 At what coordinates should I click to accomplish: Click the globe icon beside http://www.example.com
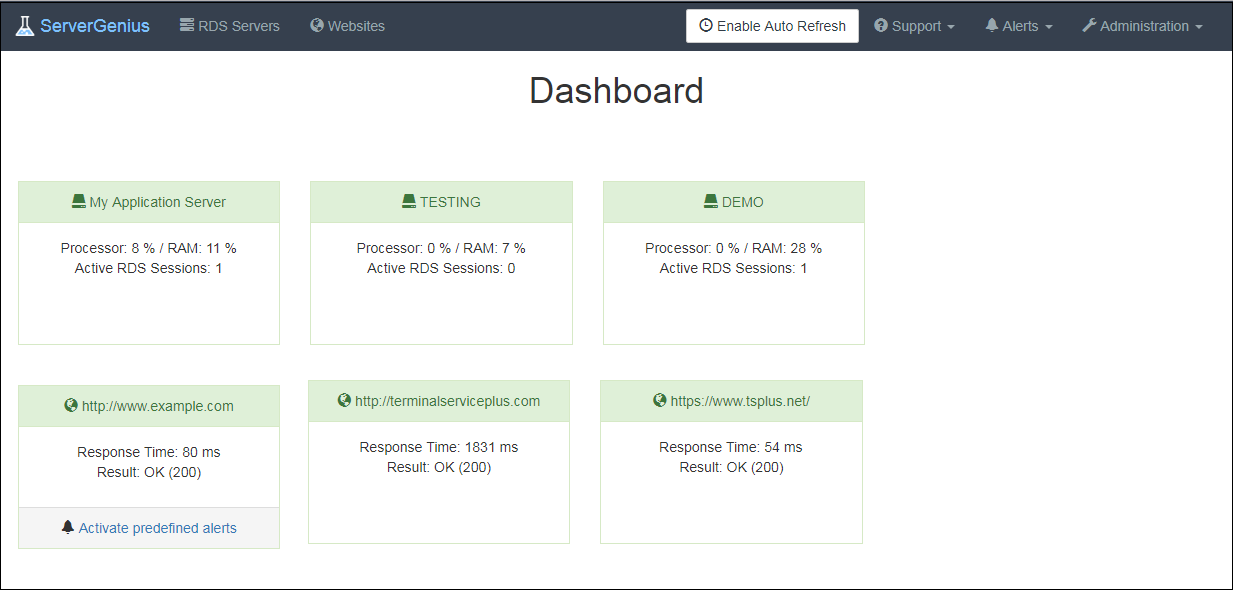[x=71, y=405]
